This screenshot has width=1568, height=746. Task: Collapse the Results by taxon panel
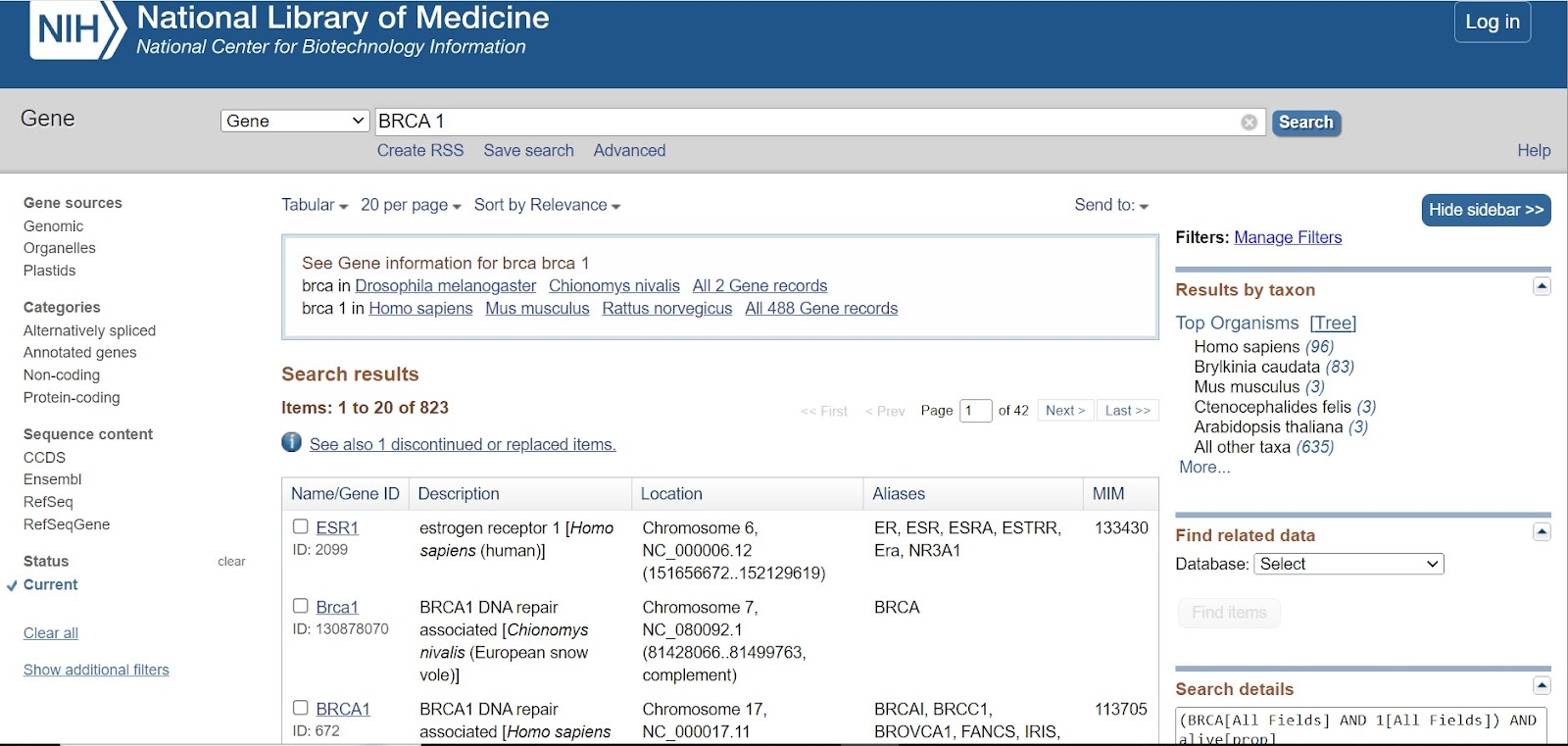click(x=1542, y=286)
